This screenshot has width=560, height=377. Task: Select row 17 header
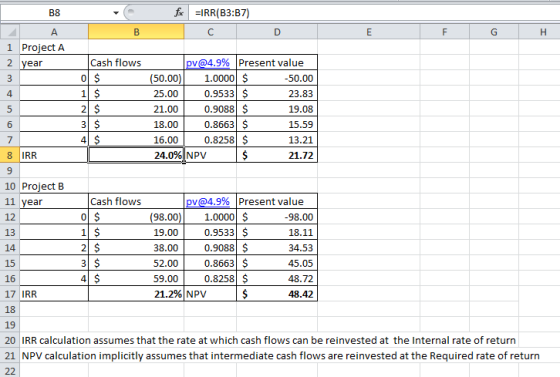tap(10, 294)
